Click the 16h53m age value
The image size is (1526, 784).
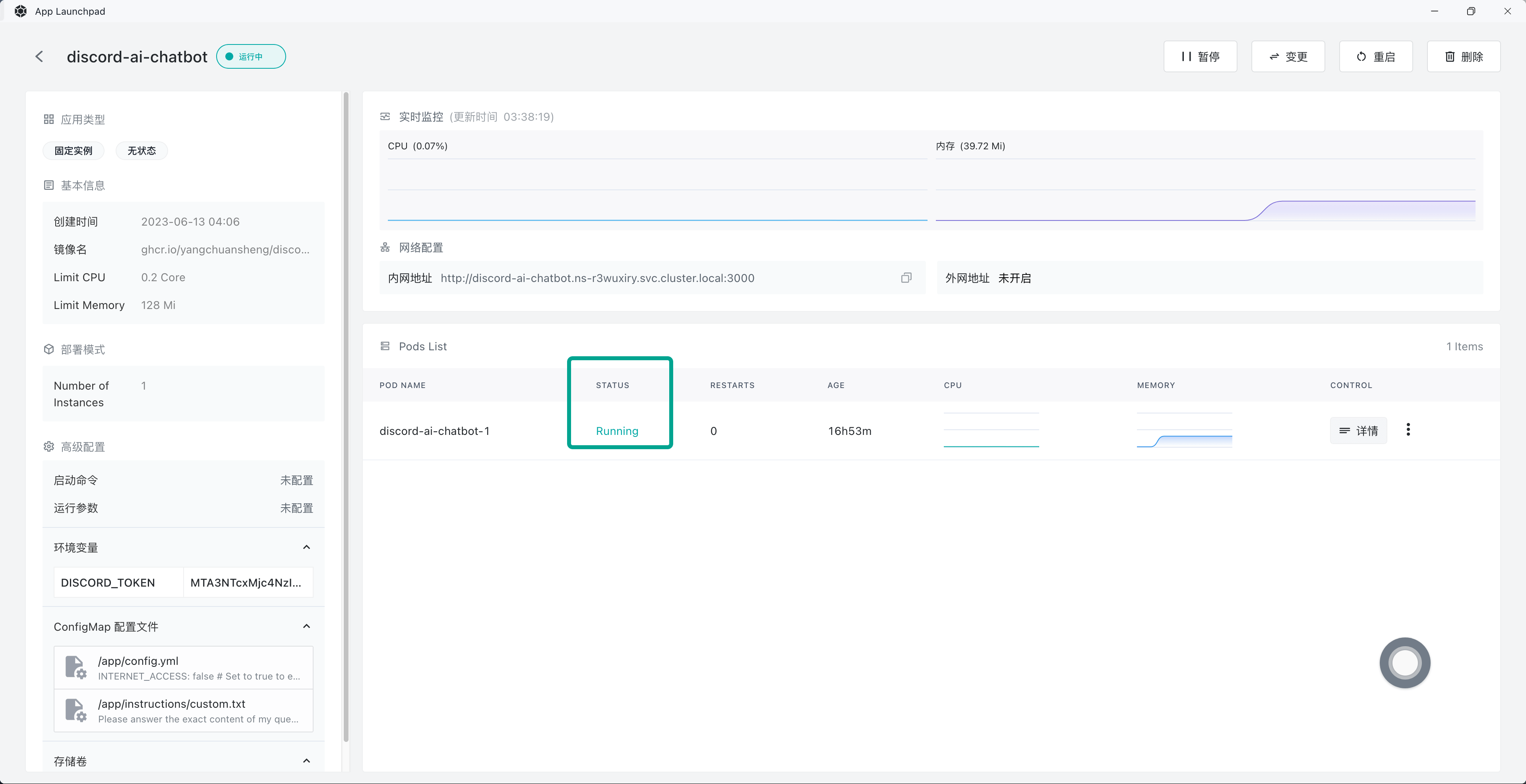point(850,431)
